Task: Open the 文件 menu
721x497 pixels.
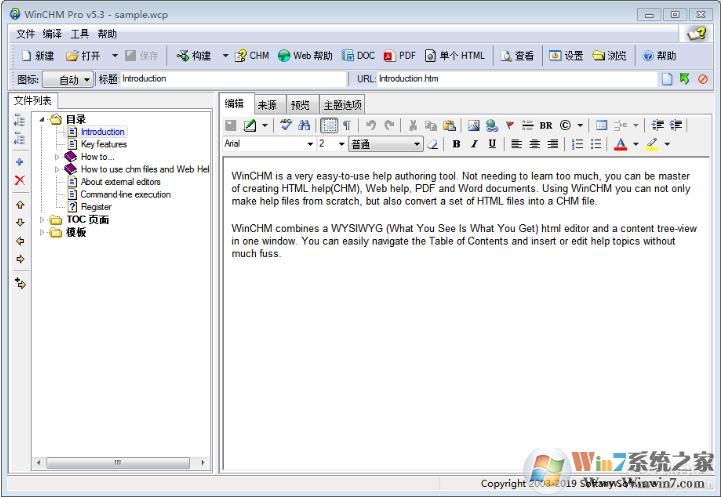Action: tap(25, 34)
